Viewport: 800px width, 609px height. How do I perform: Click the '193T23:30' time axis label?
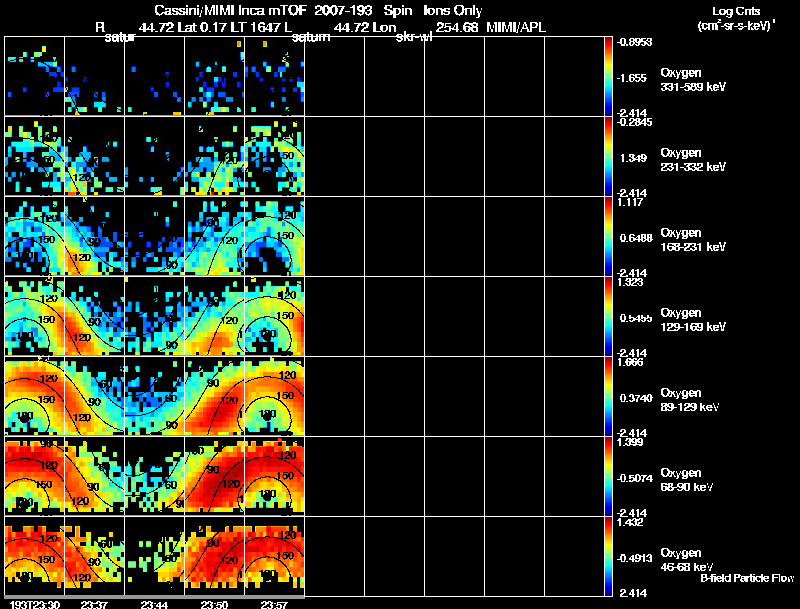34,604
